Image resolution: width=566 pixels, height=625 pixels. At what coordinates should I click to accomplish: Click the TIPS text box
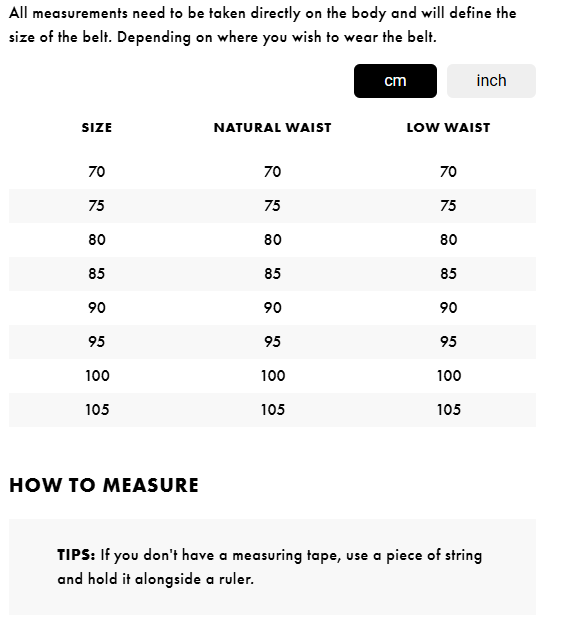[272, 567]
